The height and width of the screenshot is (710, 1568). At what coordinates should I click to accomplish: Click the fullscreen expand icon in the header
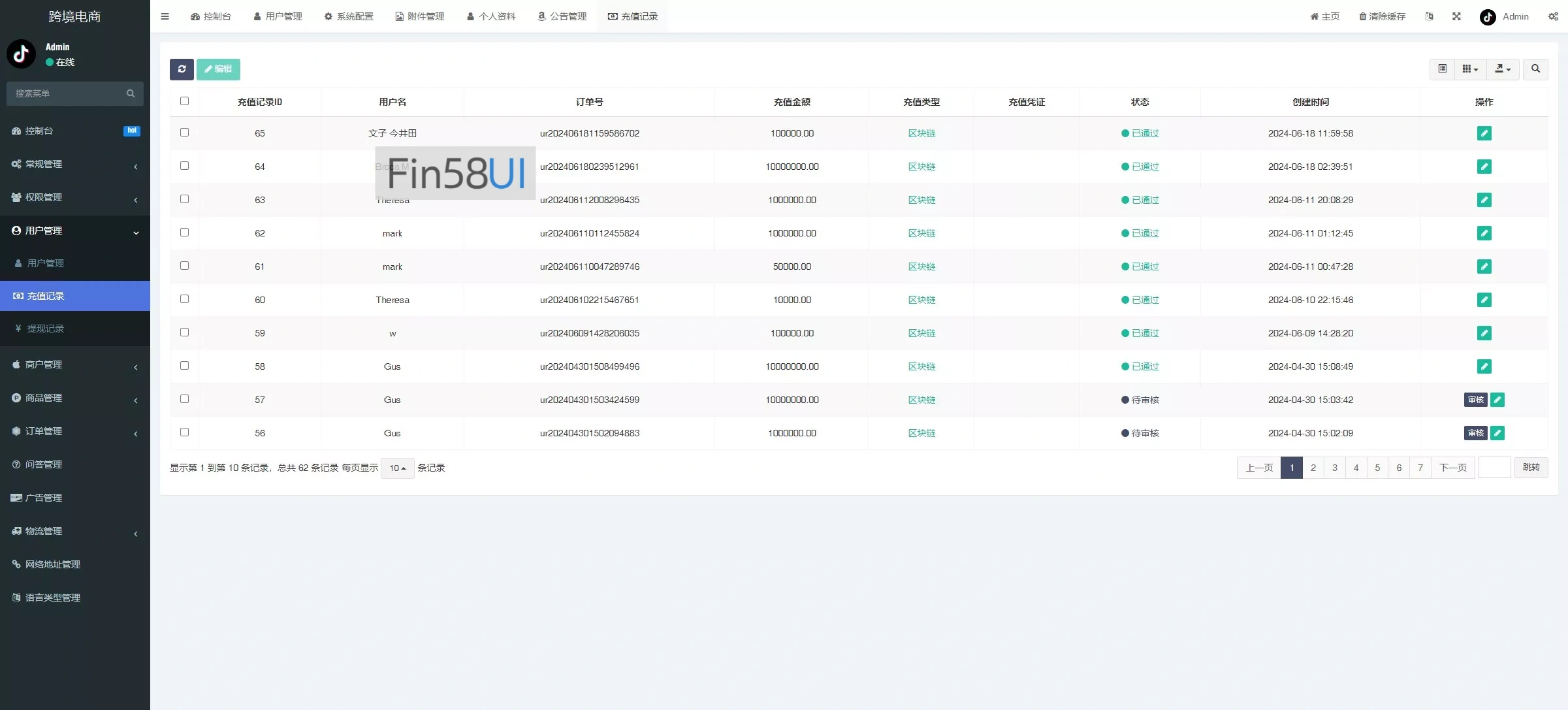click(1456, 16)
